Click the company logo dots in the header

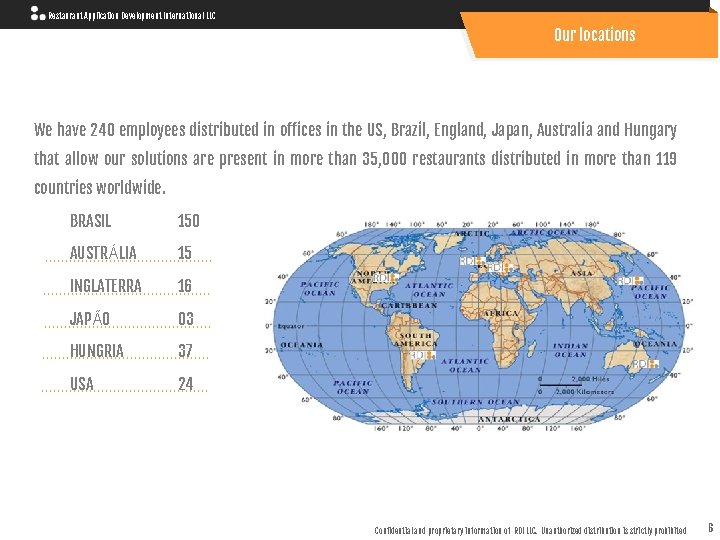pyautogui.click(x=38, y=13)
